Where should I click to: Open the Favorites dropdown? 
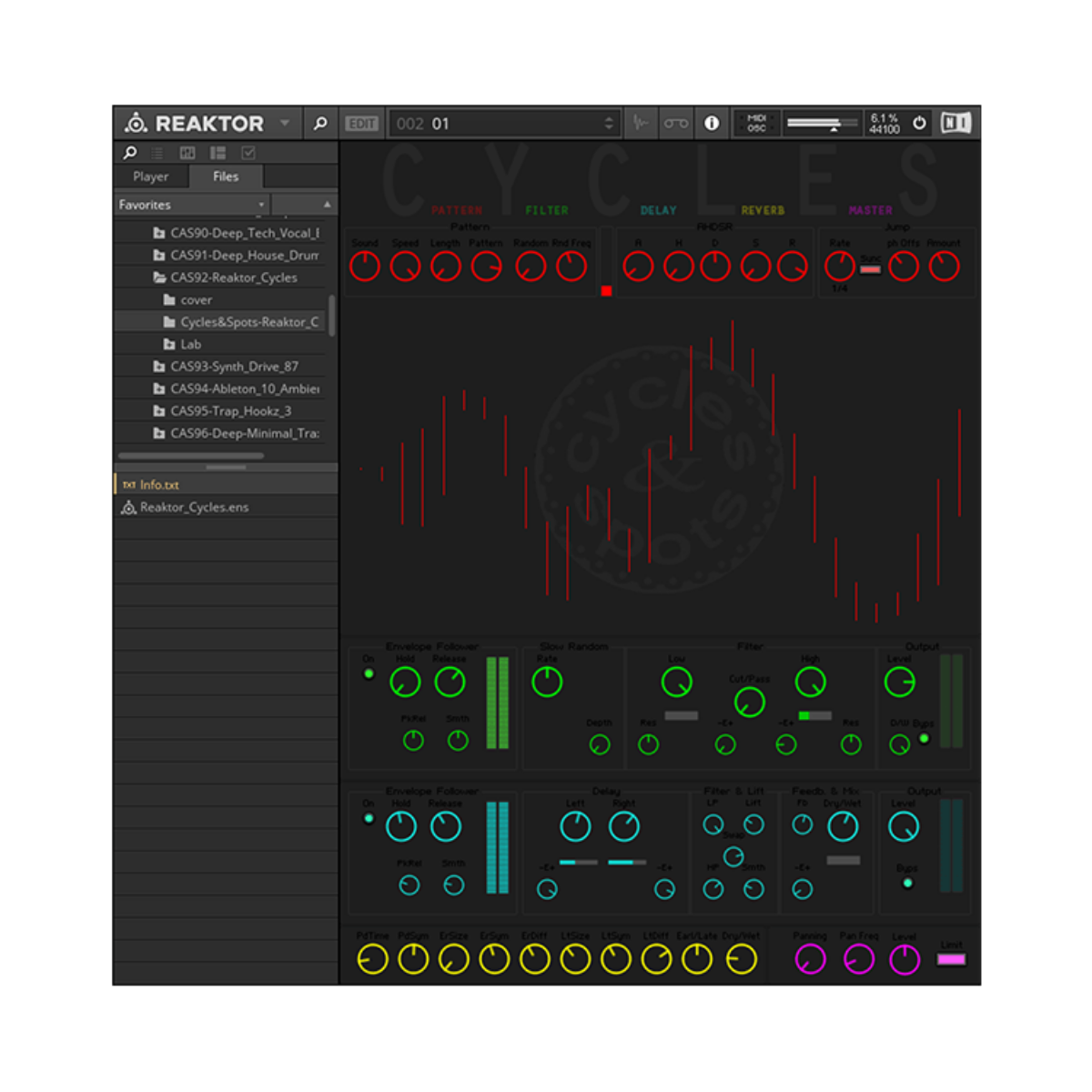[x=192, y=205]
